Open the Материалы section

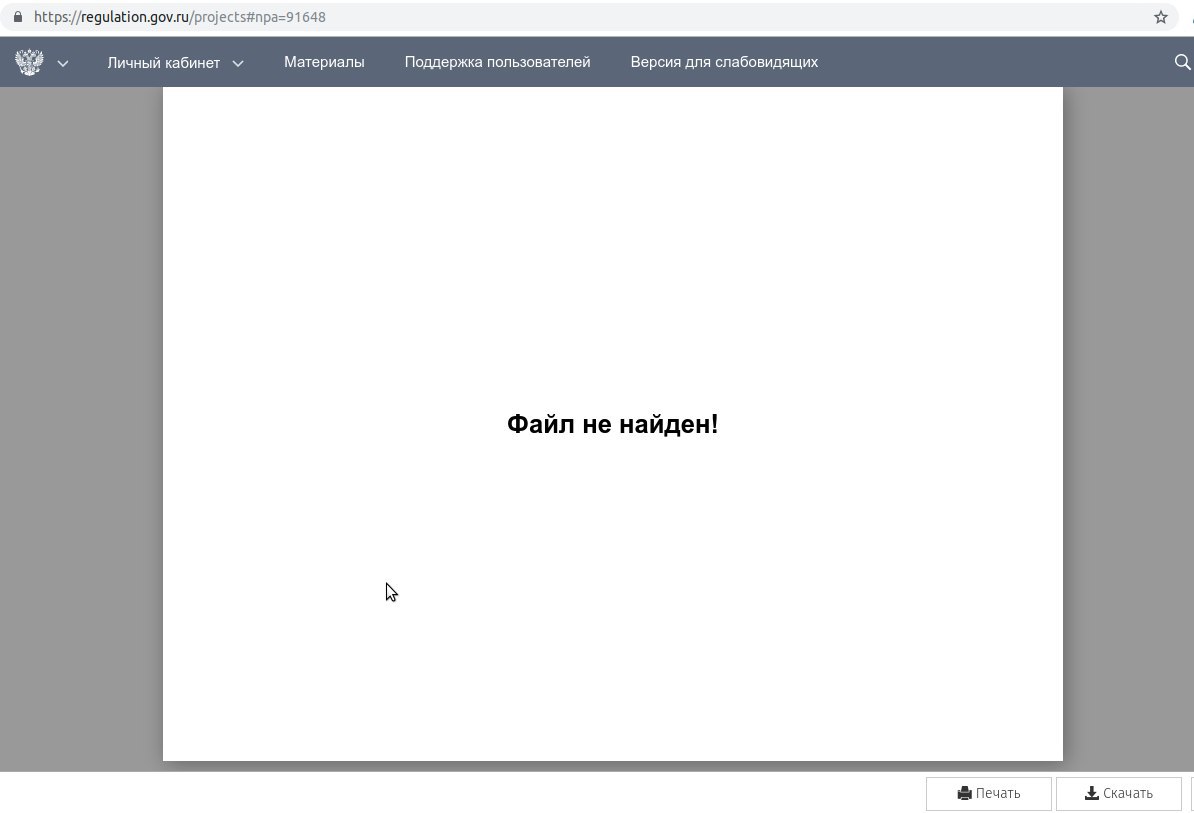point(324,62)
